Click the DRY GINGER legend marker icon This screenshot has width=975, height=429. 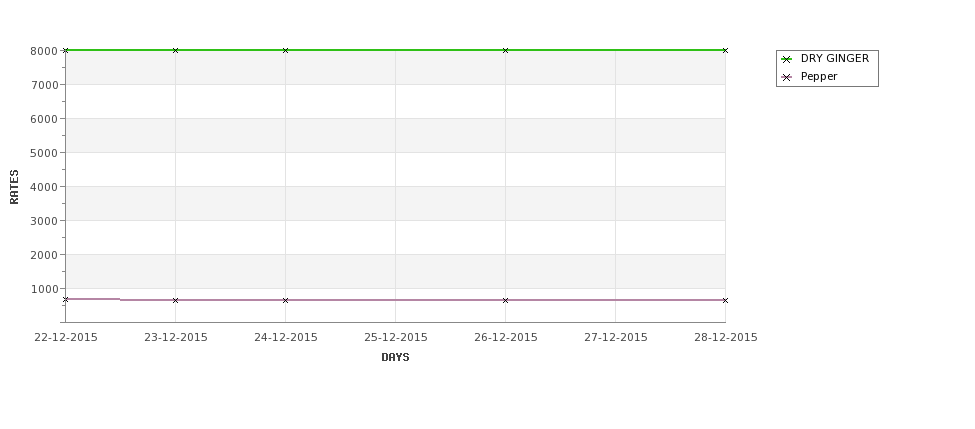(787, 60)
